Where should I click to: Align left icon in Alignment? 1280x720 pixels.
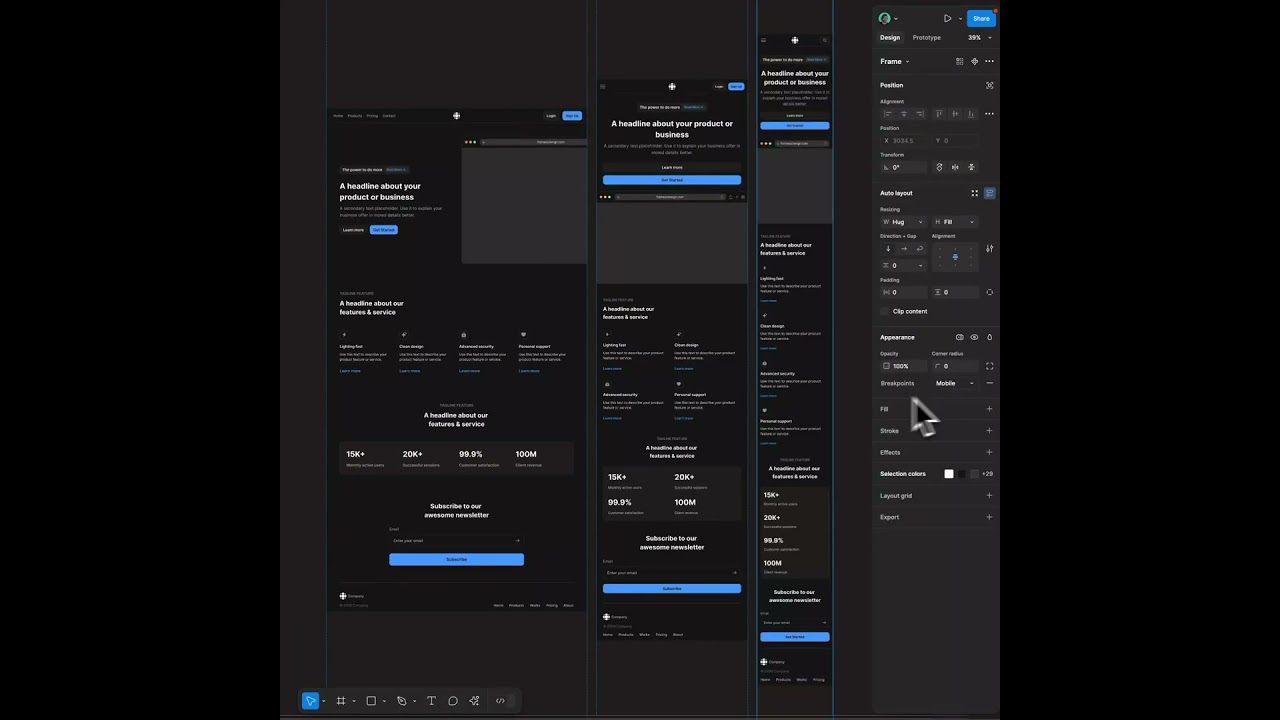(888, 114)
